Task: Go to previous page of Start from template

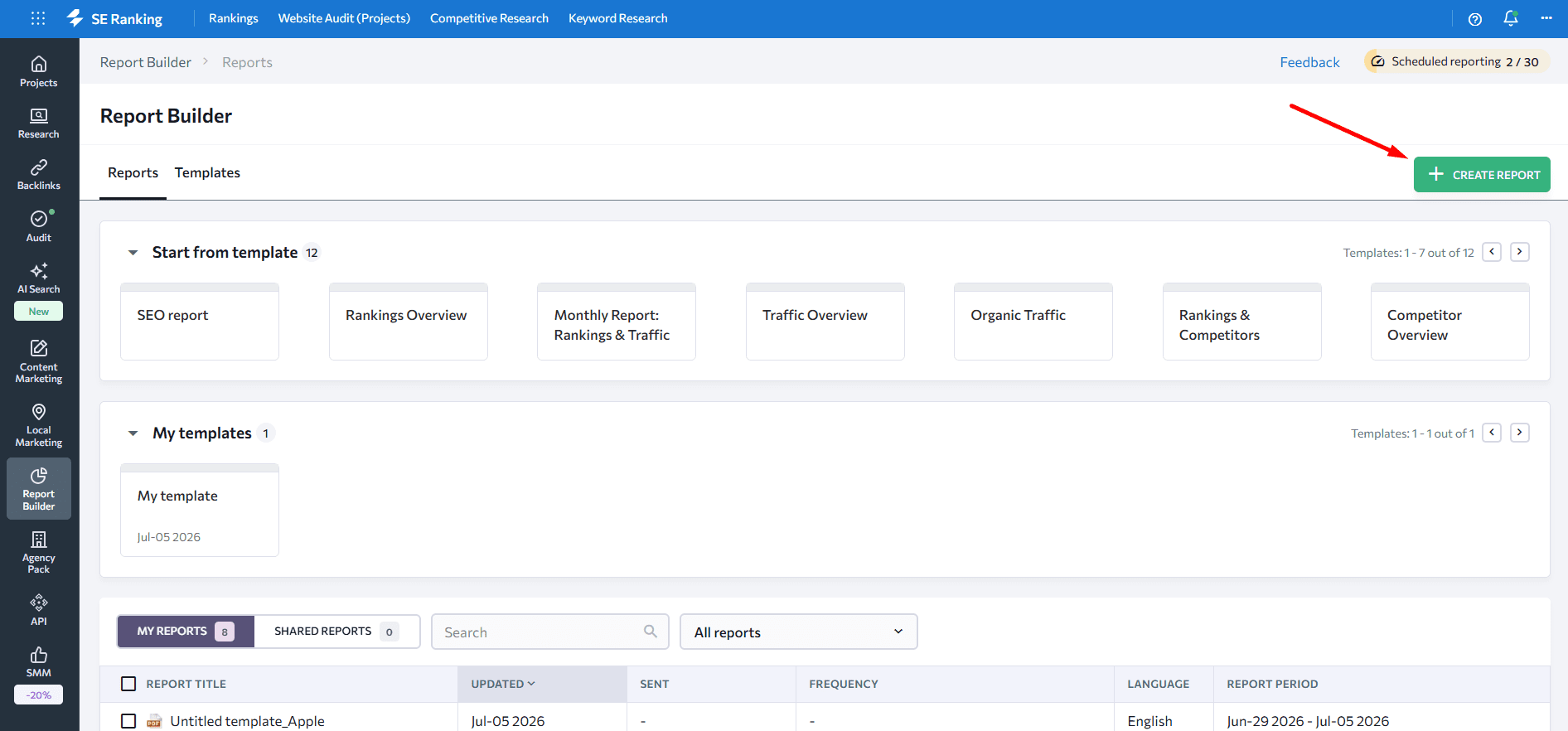Action: click(1492, 252)
